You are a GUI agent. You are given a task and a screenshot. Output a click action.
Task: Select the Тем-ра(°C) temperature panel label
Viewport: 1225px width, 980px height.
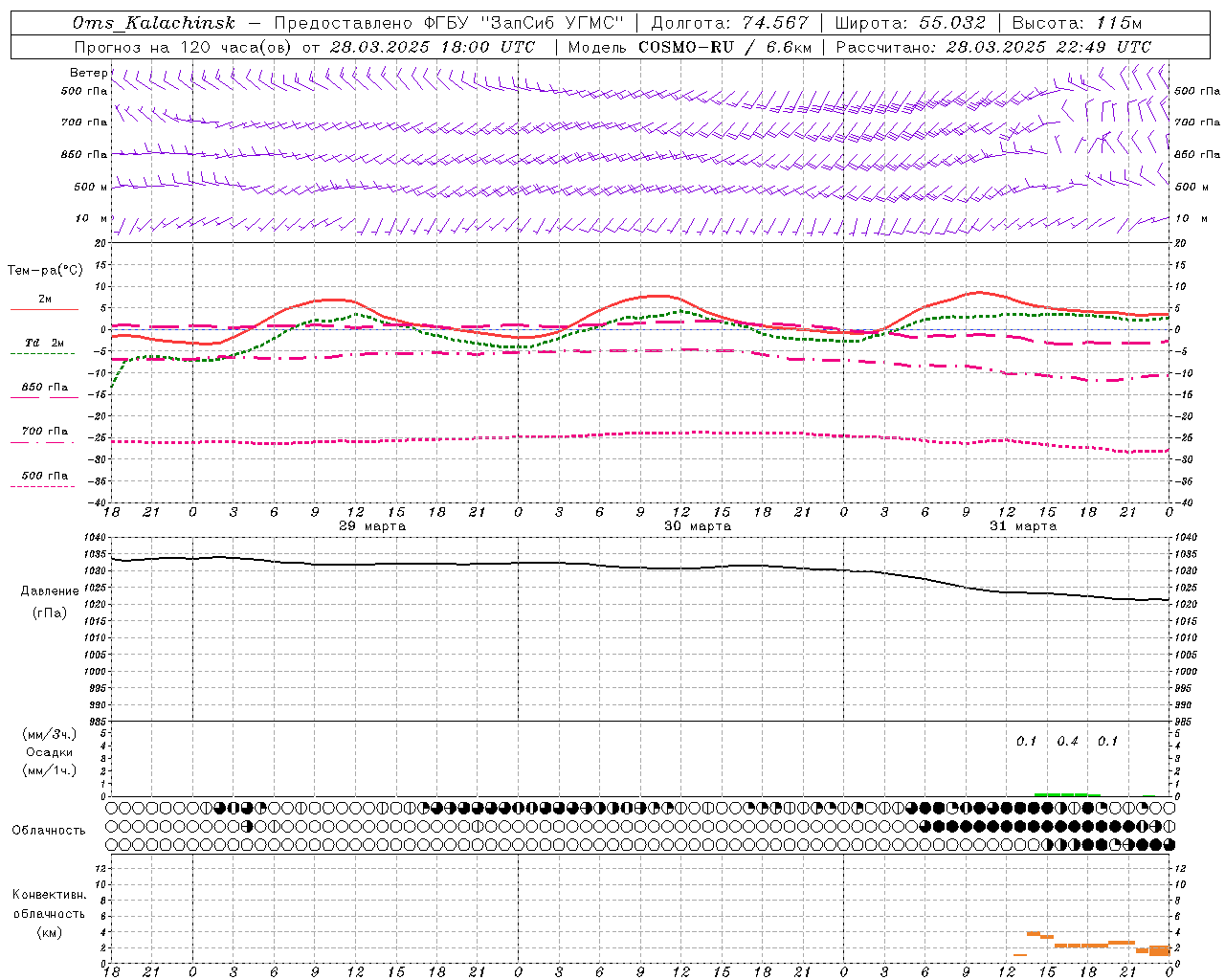click(x=45, y=270)
